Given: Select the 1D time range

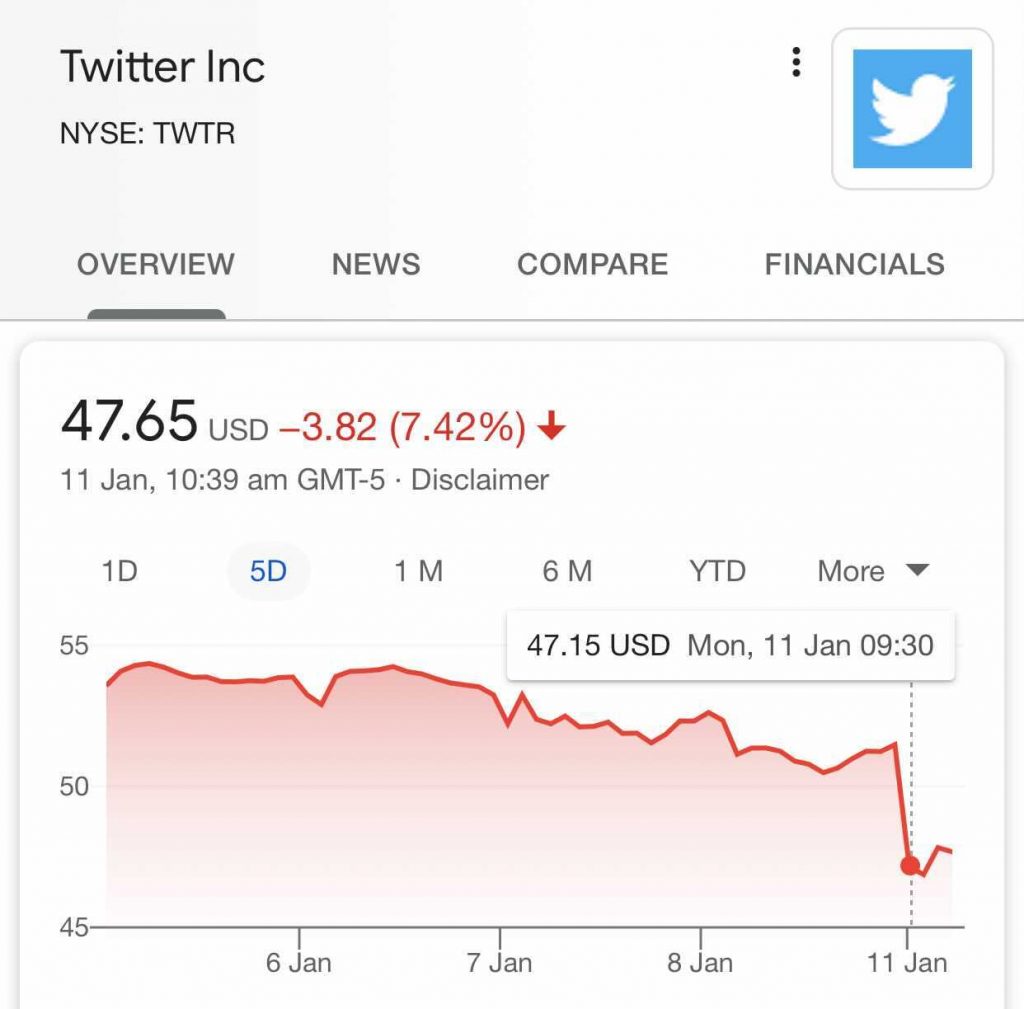Looking at the screenshot, I should tap(120, 571).
